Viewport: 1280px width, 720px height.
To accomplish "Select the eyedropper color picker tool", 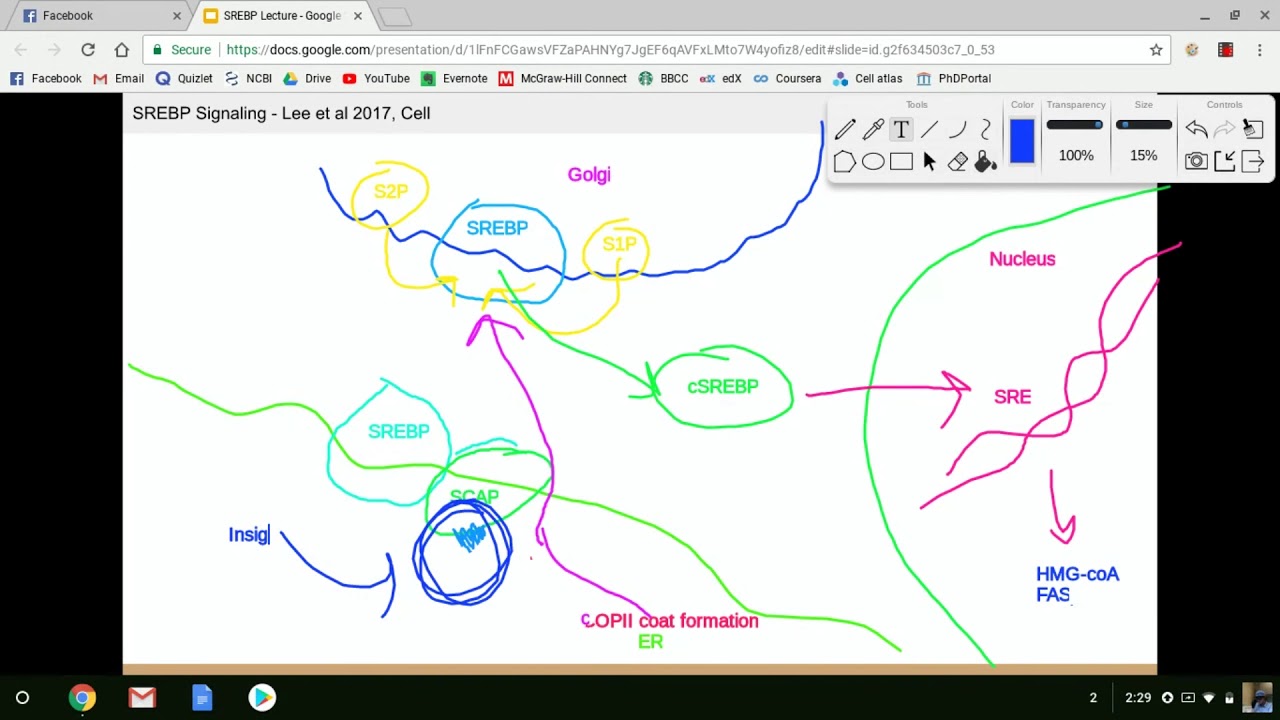I will pos(873,129).
